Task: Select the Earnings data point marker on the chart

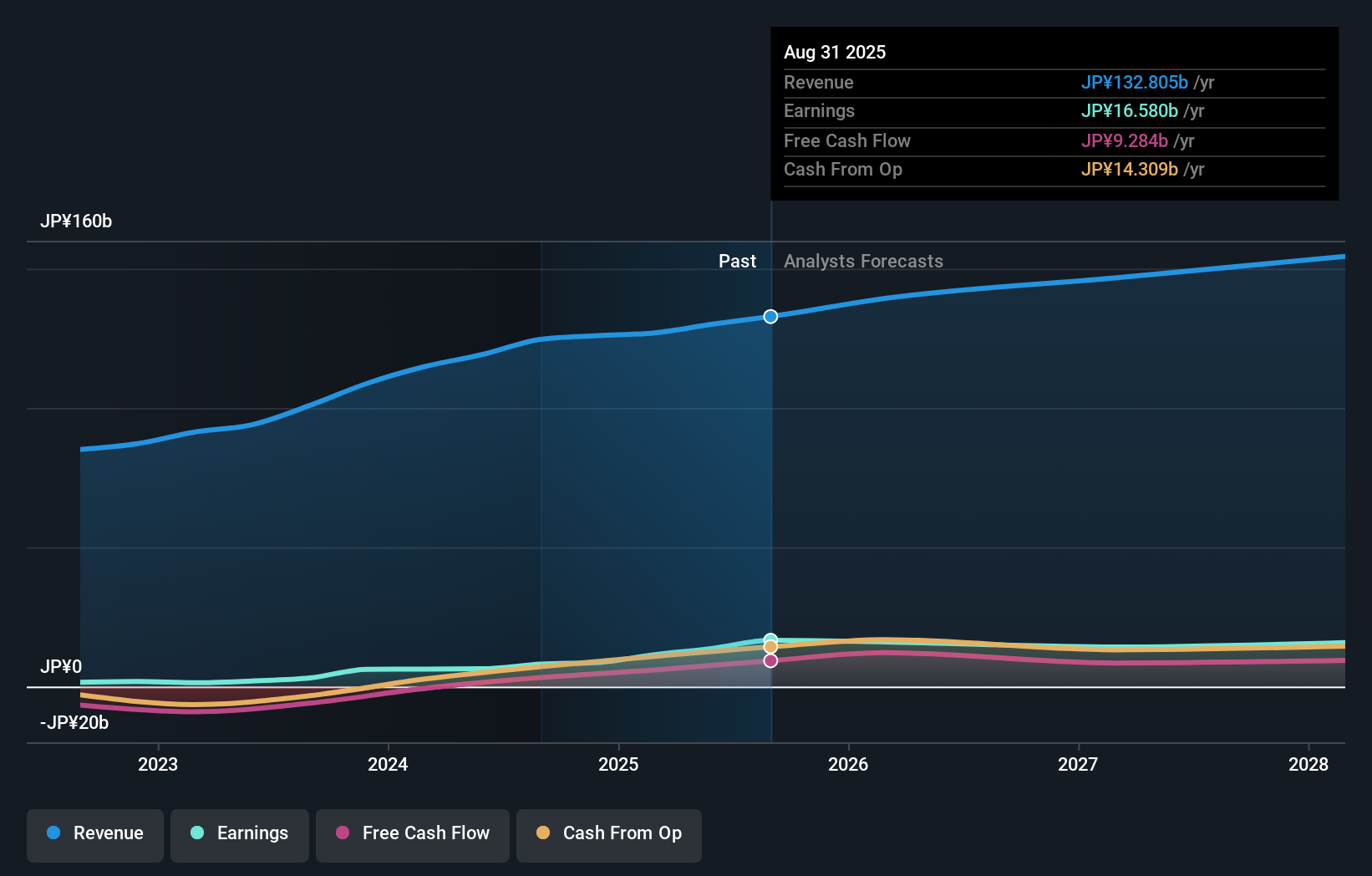Action: (x=770, y=637)
